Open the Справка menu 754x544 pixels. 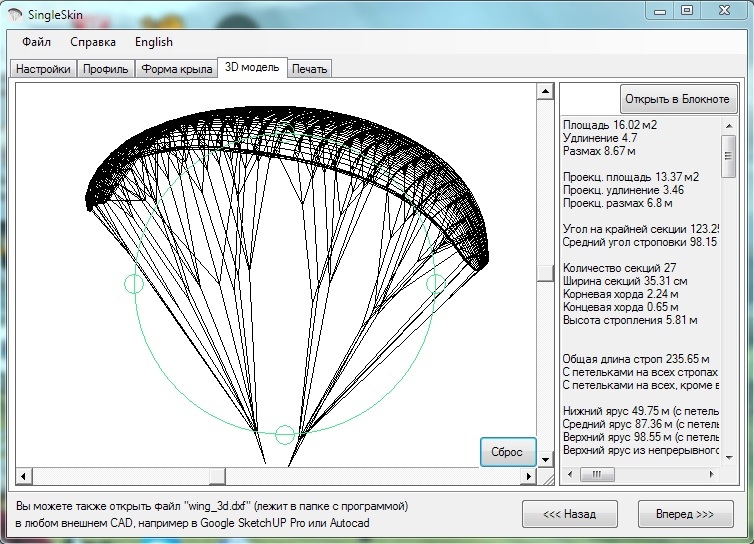(93, 42)
